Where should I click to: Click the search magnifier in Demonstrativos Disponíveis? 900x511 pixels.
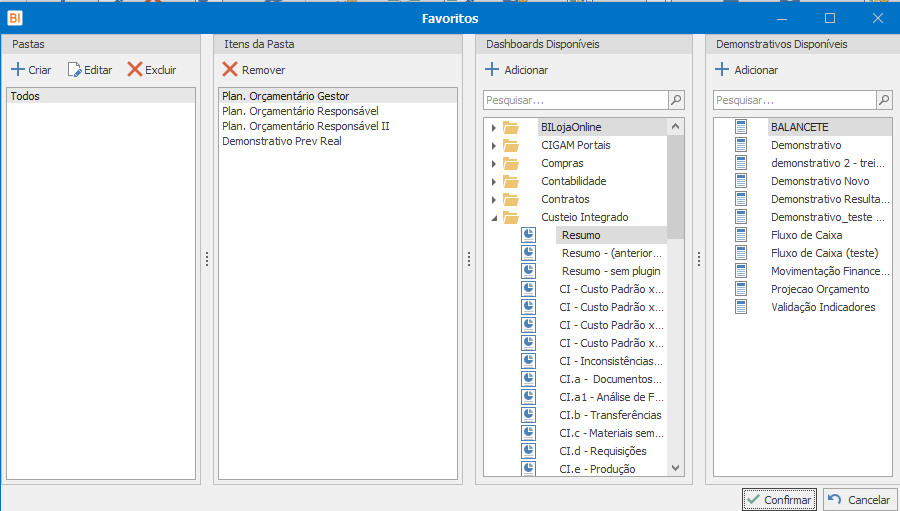[884, 100]
